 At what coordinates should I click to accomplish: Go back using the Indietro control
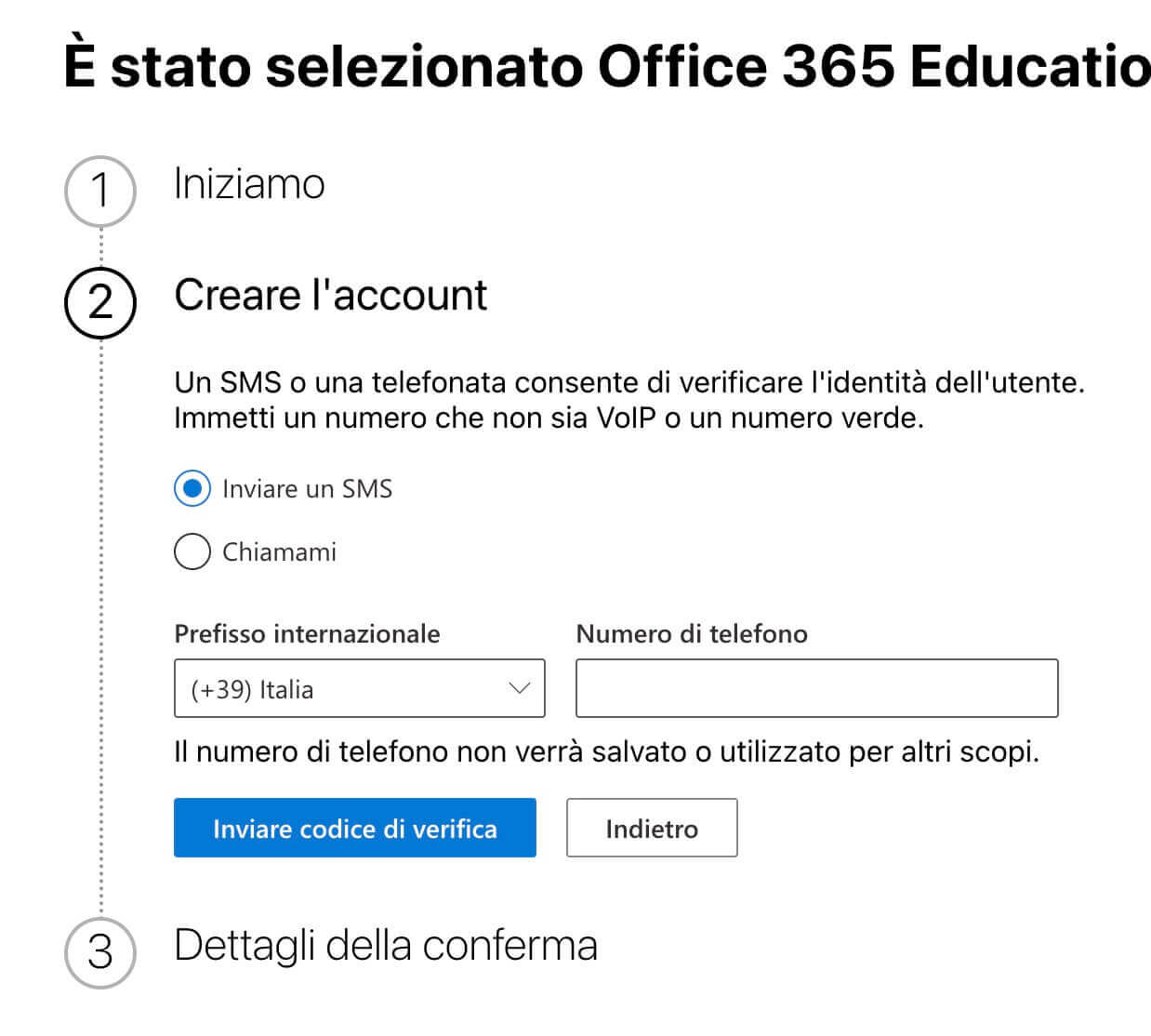(651, 828)
